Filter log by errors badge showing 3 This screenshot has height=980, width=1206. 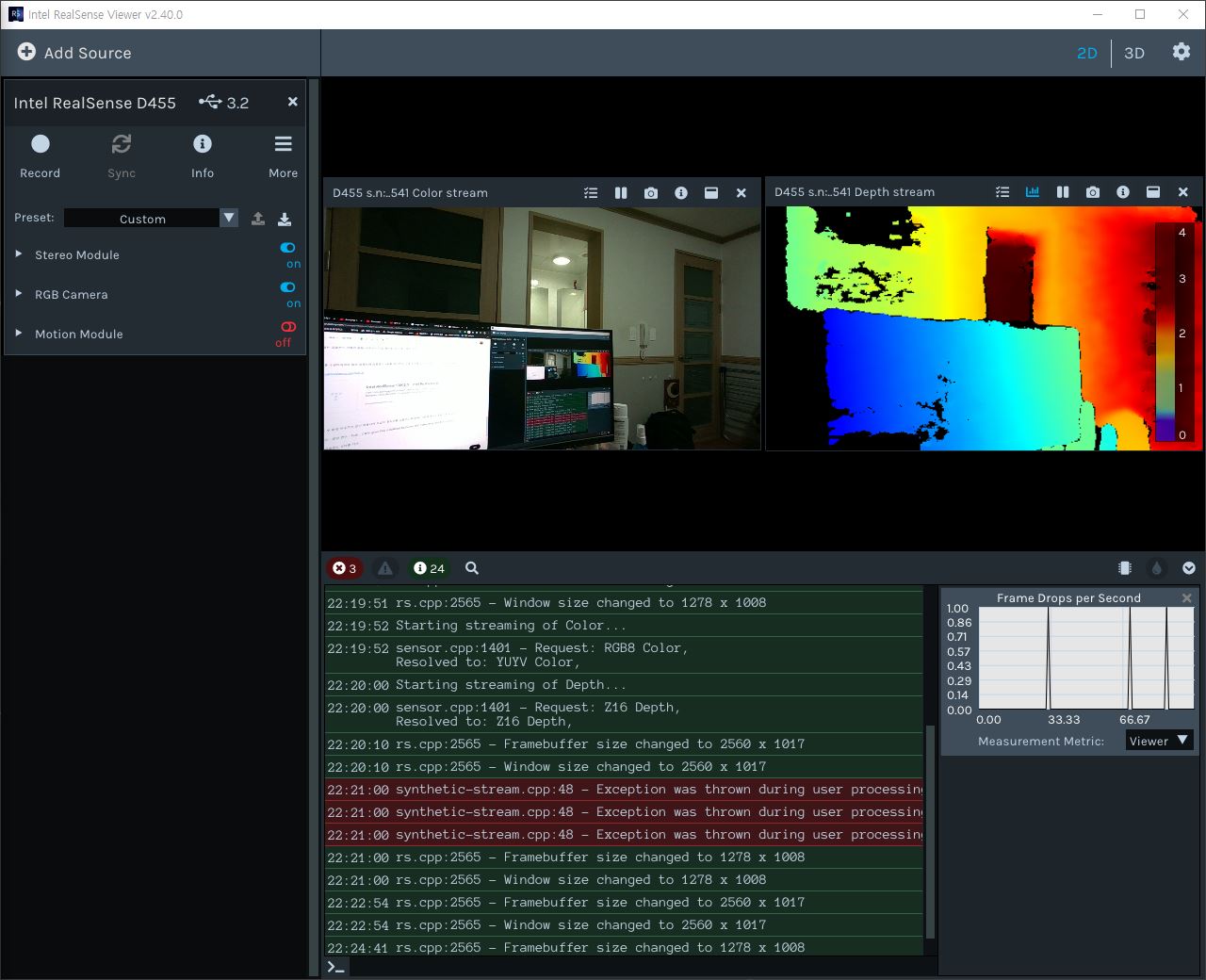[345, 568]
